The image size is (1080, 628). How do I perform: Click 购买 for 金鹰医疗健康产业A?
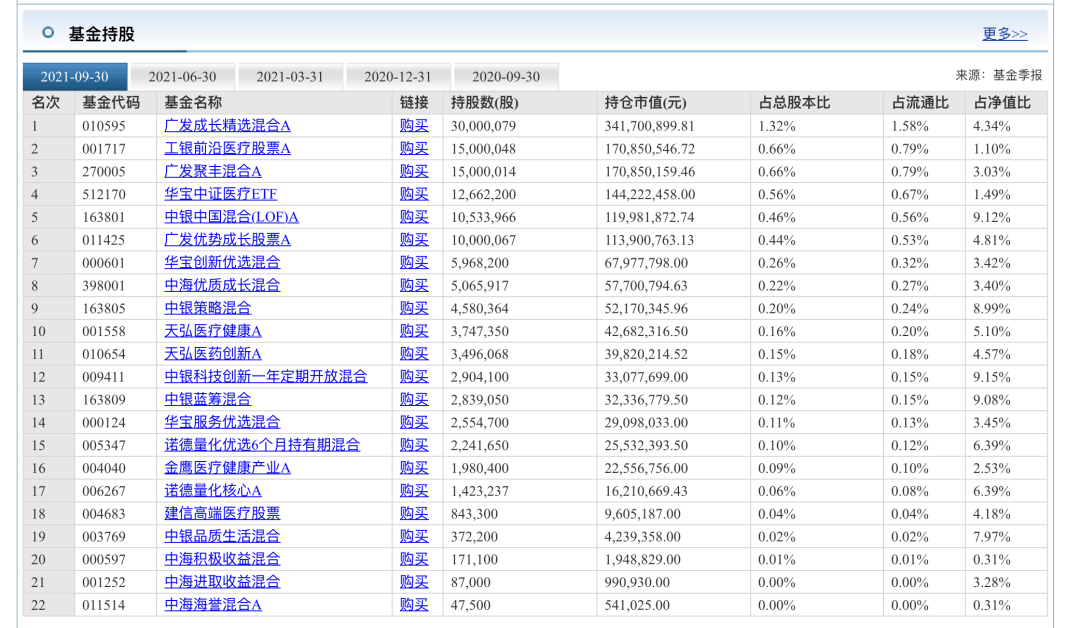point(414,468)
